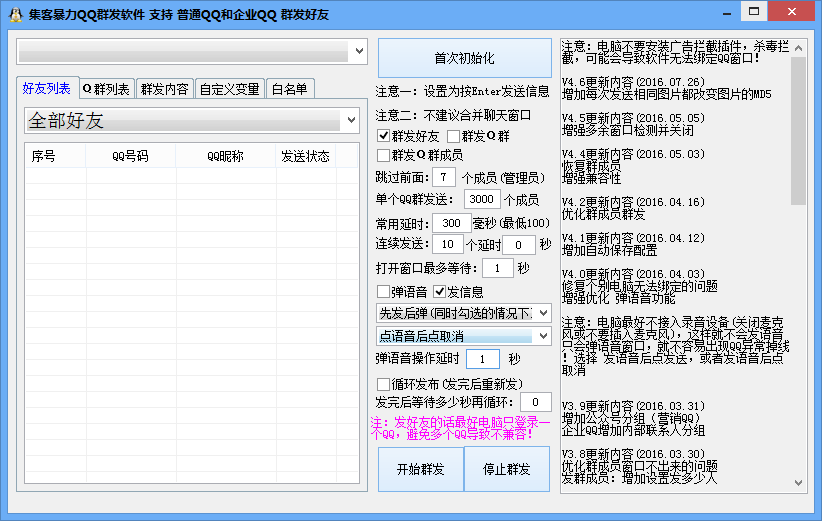Click the 首次初始化 button
The image size is (822, 521).
click(x=464, y=59)
